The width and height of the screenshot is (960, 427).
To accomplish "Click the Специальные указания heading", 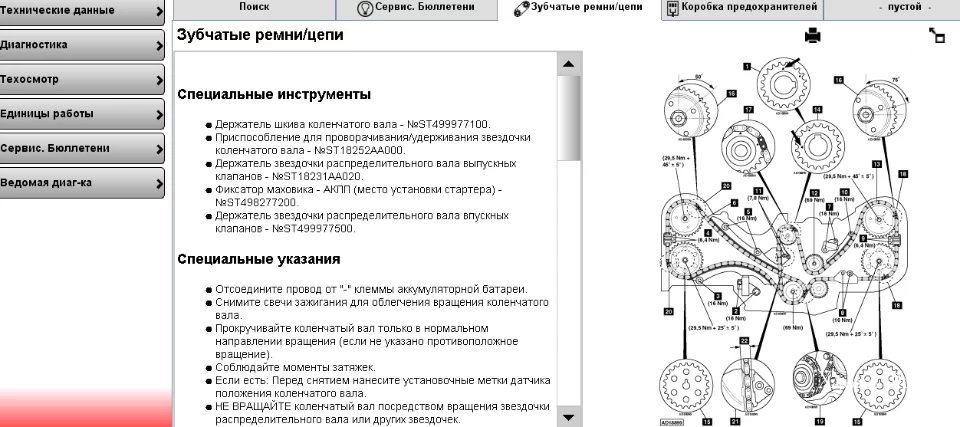I will (258, 259).
